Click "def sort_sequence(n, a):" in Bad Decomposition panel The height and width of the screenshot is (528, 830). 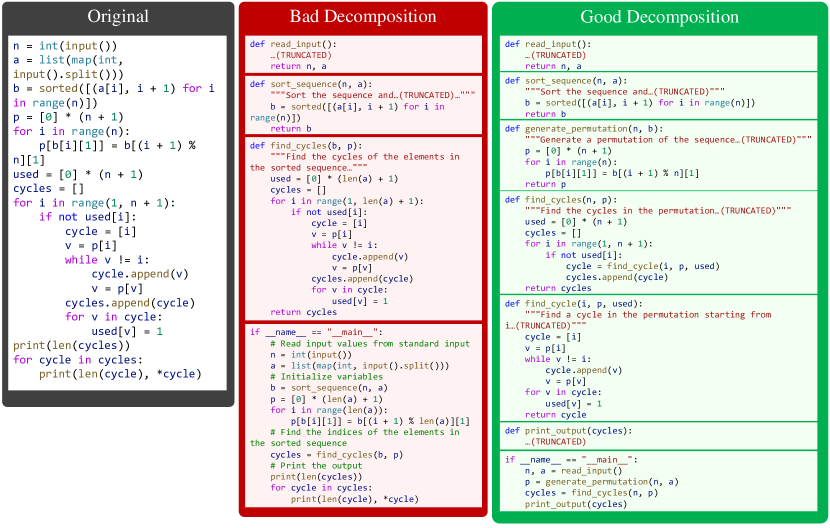[311, 84]
